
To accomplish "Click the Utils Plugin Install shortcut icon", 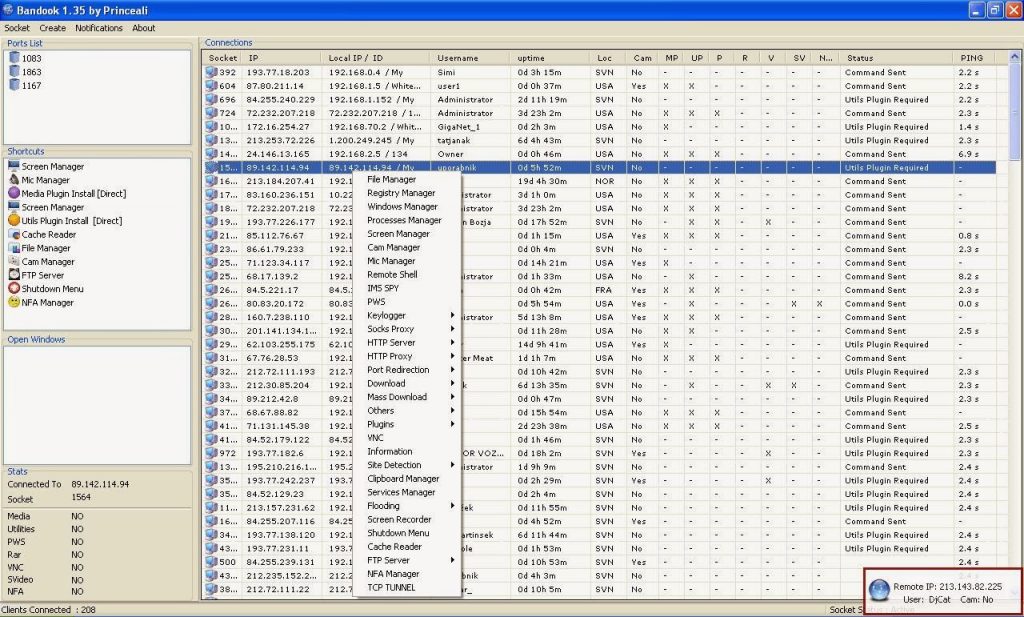I will (14, 220).
